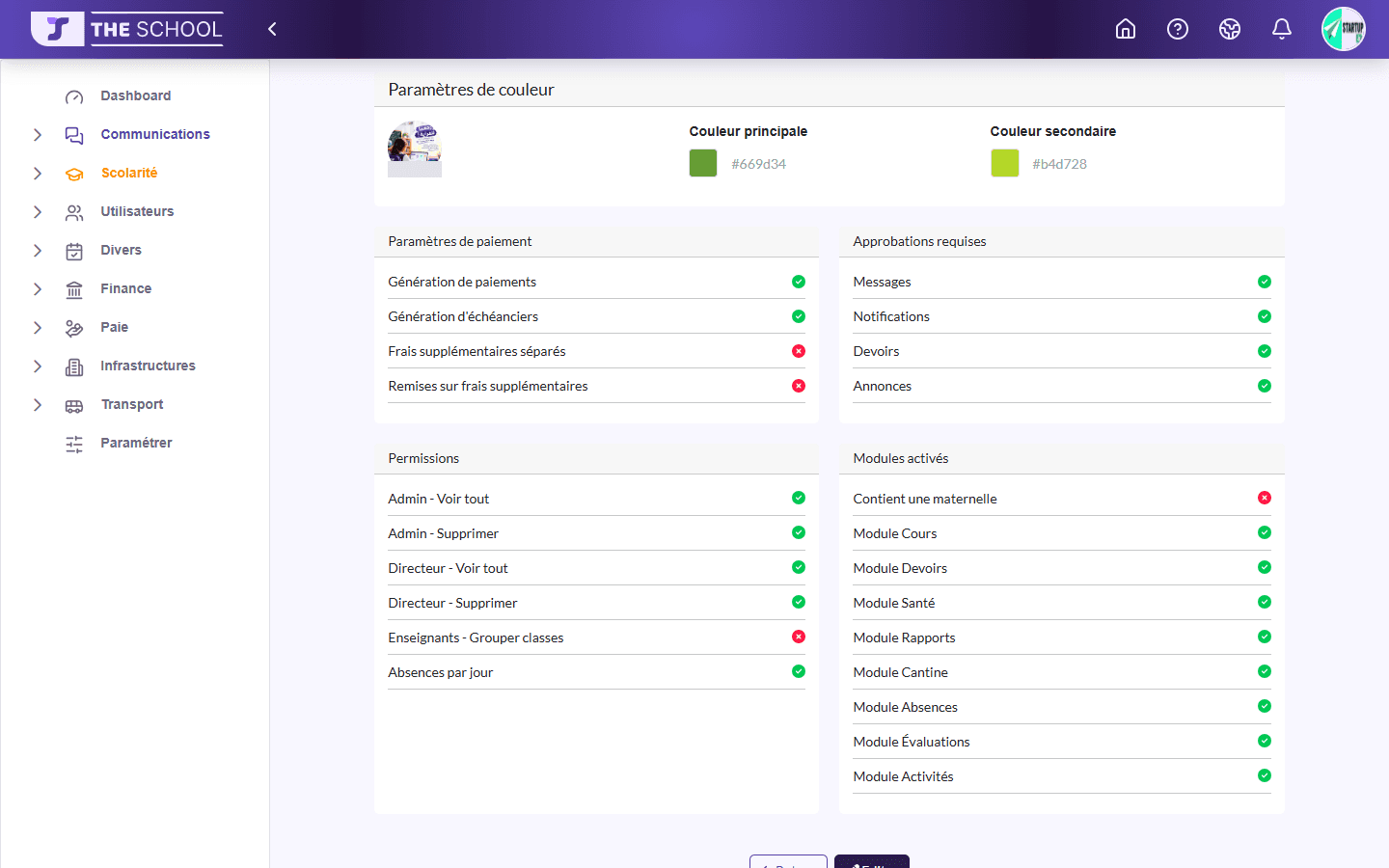1389x868 pixels.
Task: Click the secondary color lime swatch
Action: [1005, 163]
